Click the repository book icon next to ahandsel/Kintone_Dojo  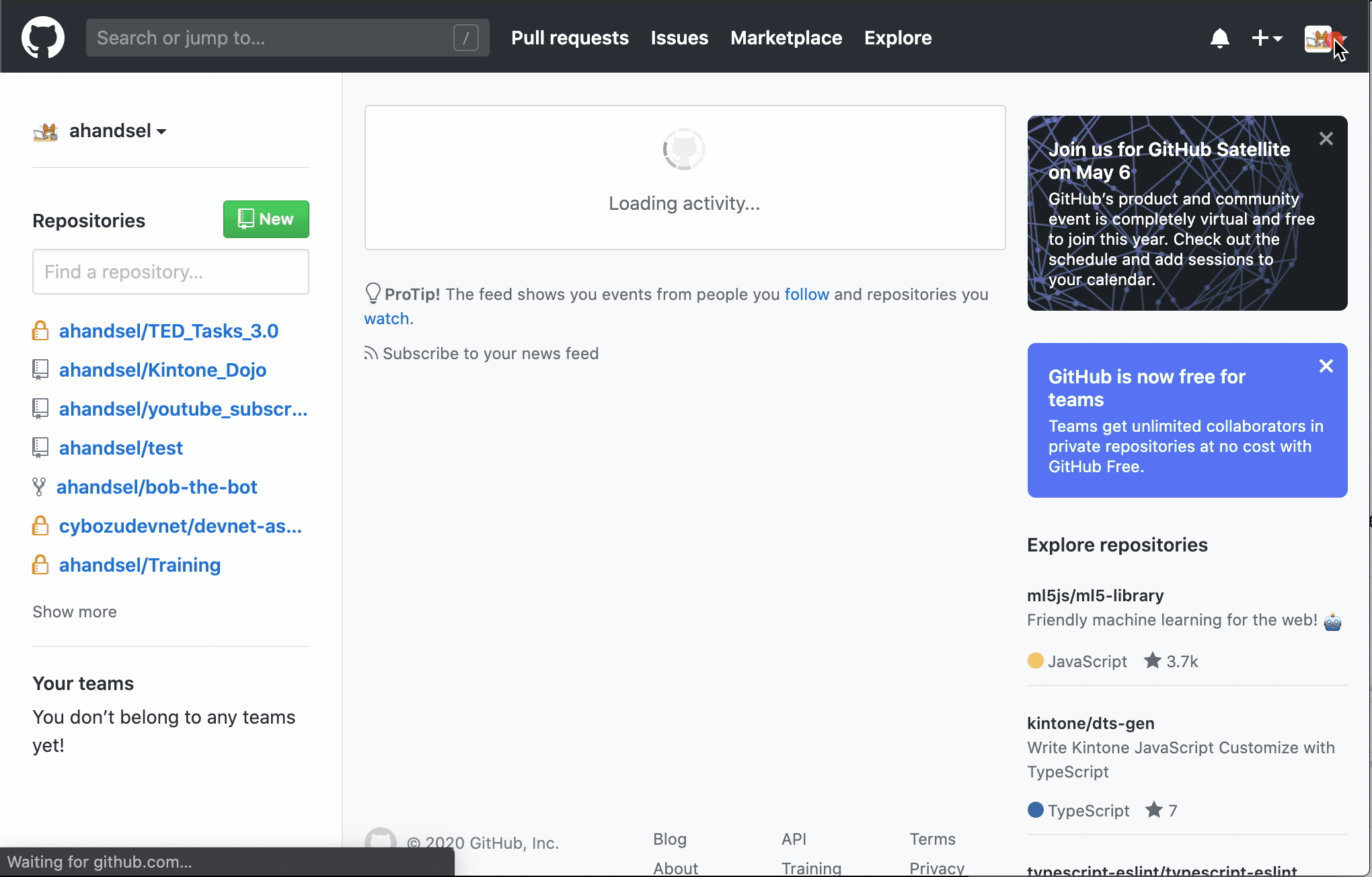point(40,369)
